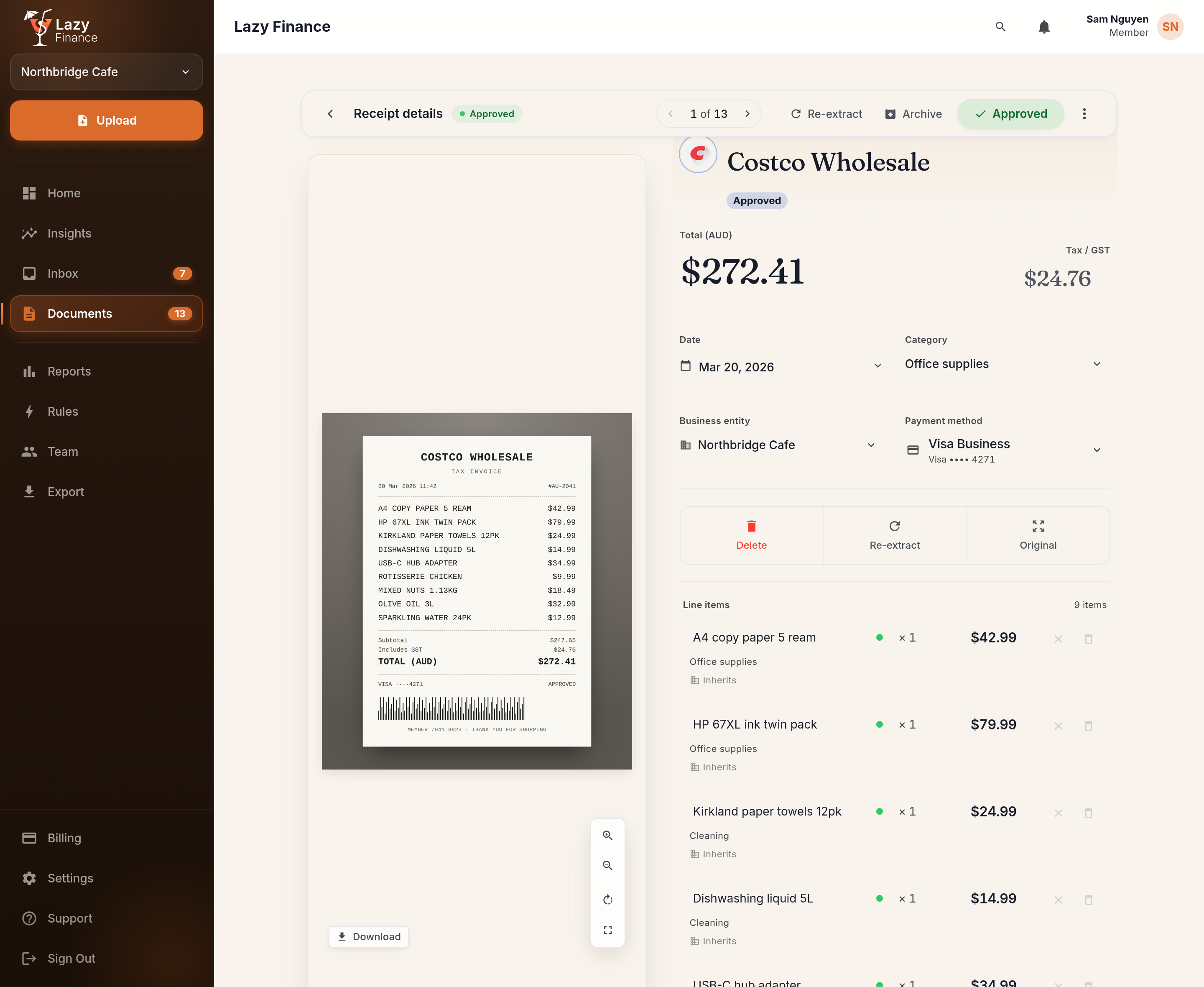Click the SN user avatar
This screenshot has width=1204, height=987.
tap(1170, 27)
